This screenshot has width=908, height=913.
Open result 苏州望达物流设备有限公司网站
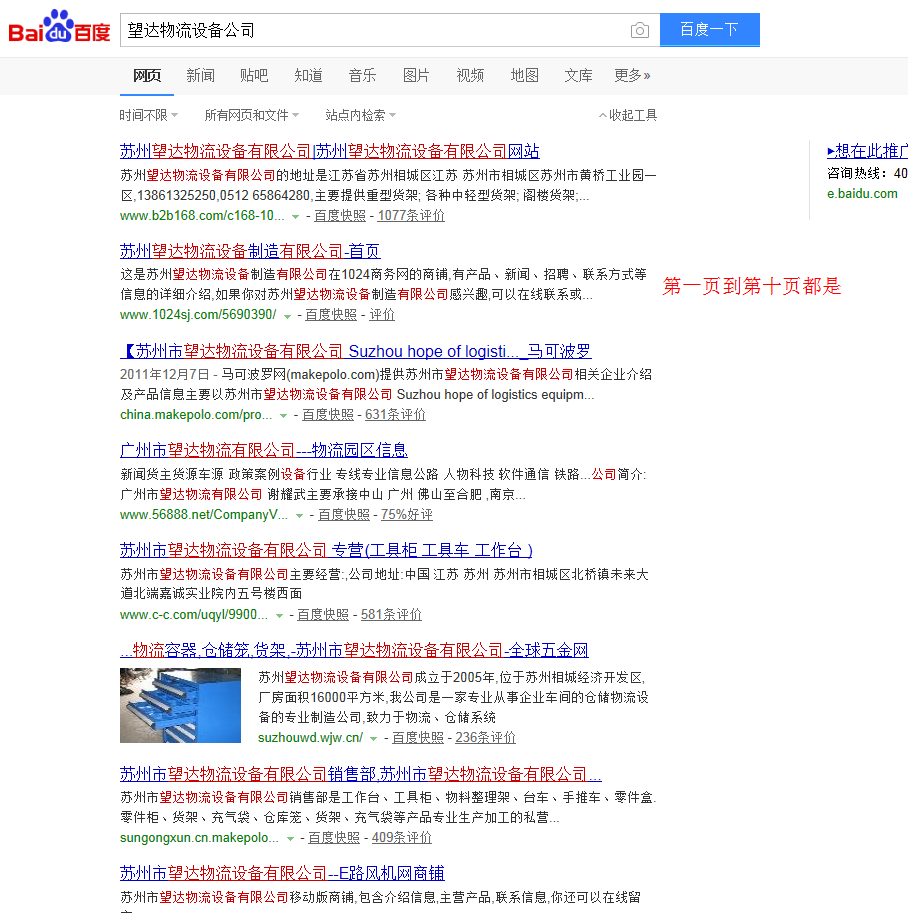pos(330,151)
